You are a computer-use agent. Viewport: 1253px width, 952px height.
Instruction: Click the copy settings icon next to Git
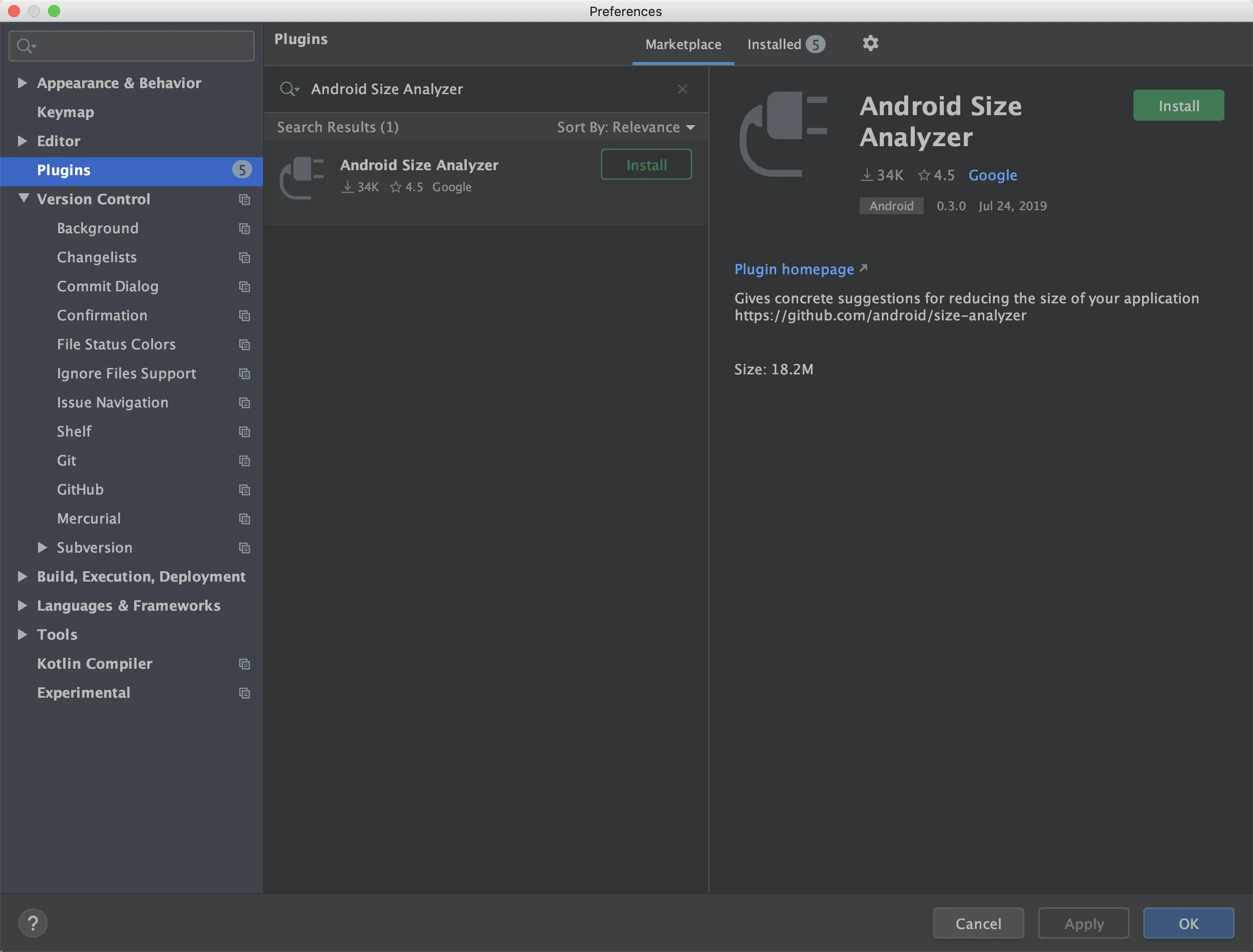[x=244, y=460]
